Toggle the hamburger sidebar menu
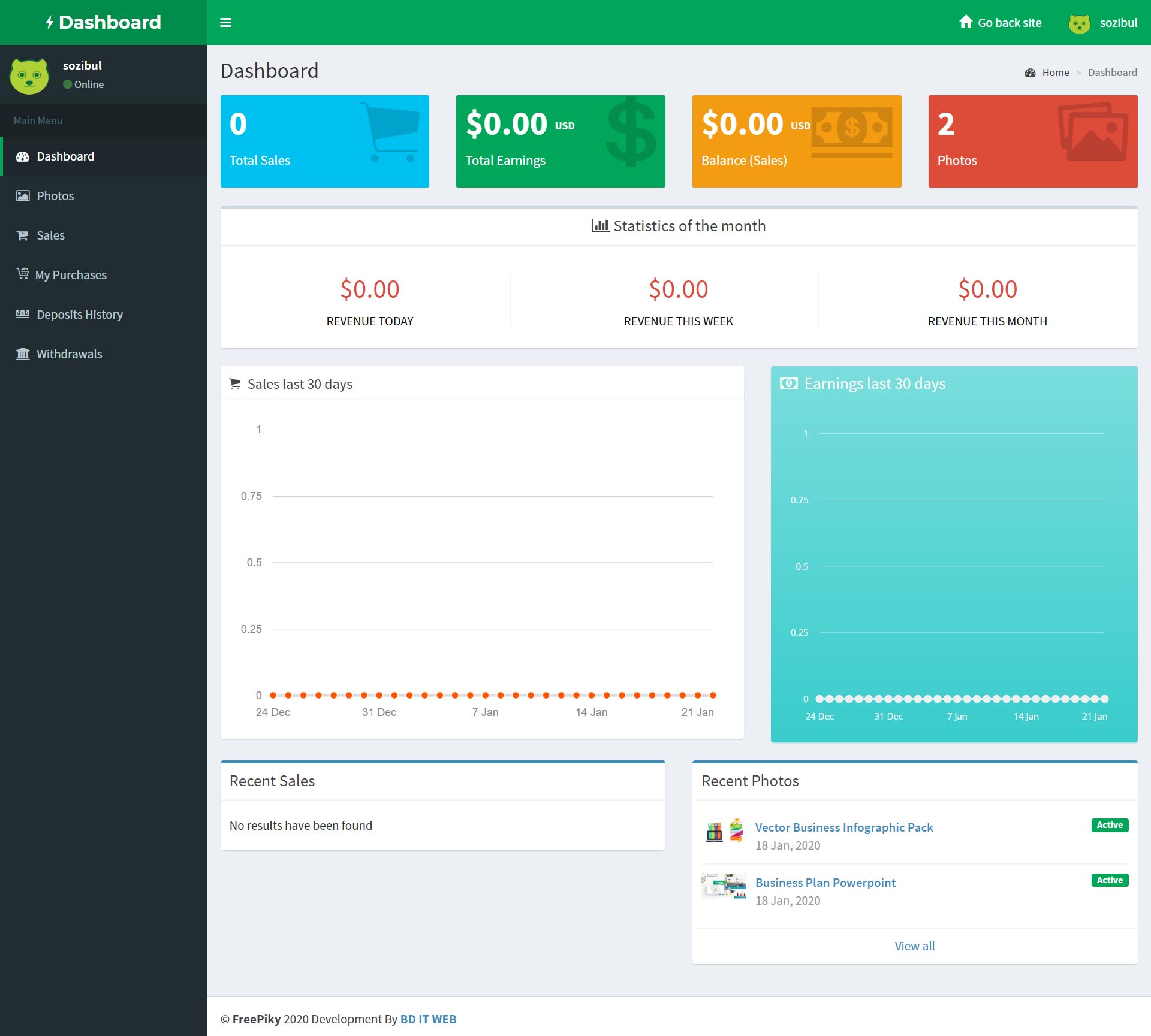Image resolution: width=1151 pixels, height=1036 pixels. click(x=225, y=23)
